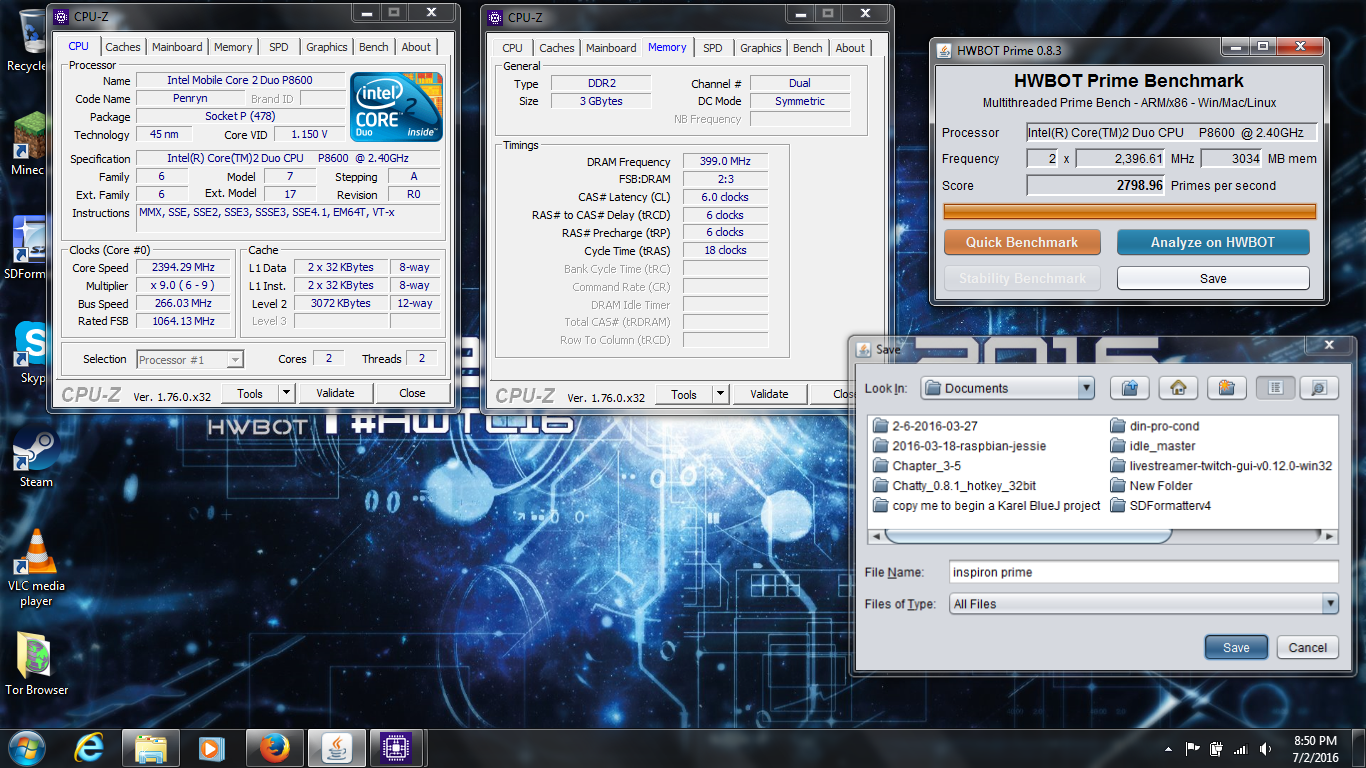This screenshot has height=768, width=1366.
Task: Open network signal tray icon
Action: tap(1241, 749)
